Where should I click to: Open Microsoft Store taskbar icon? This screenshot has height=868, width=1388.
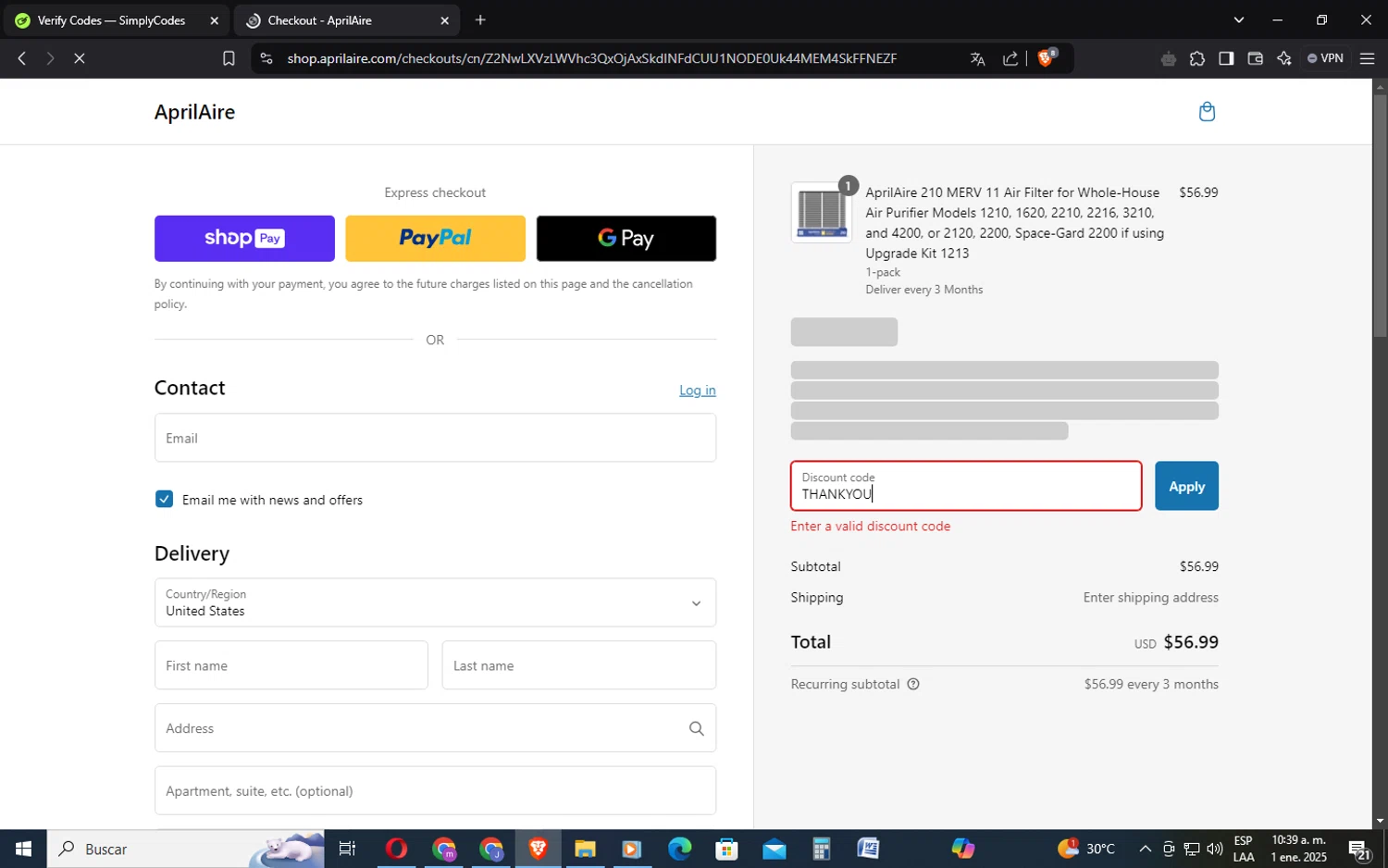click(726, 849)
